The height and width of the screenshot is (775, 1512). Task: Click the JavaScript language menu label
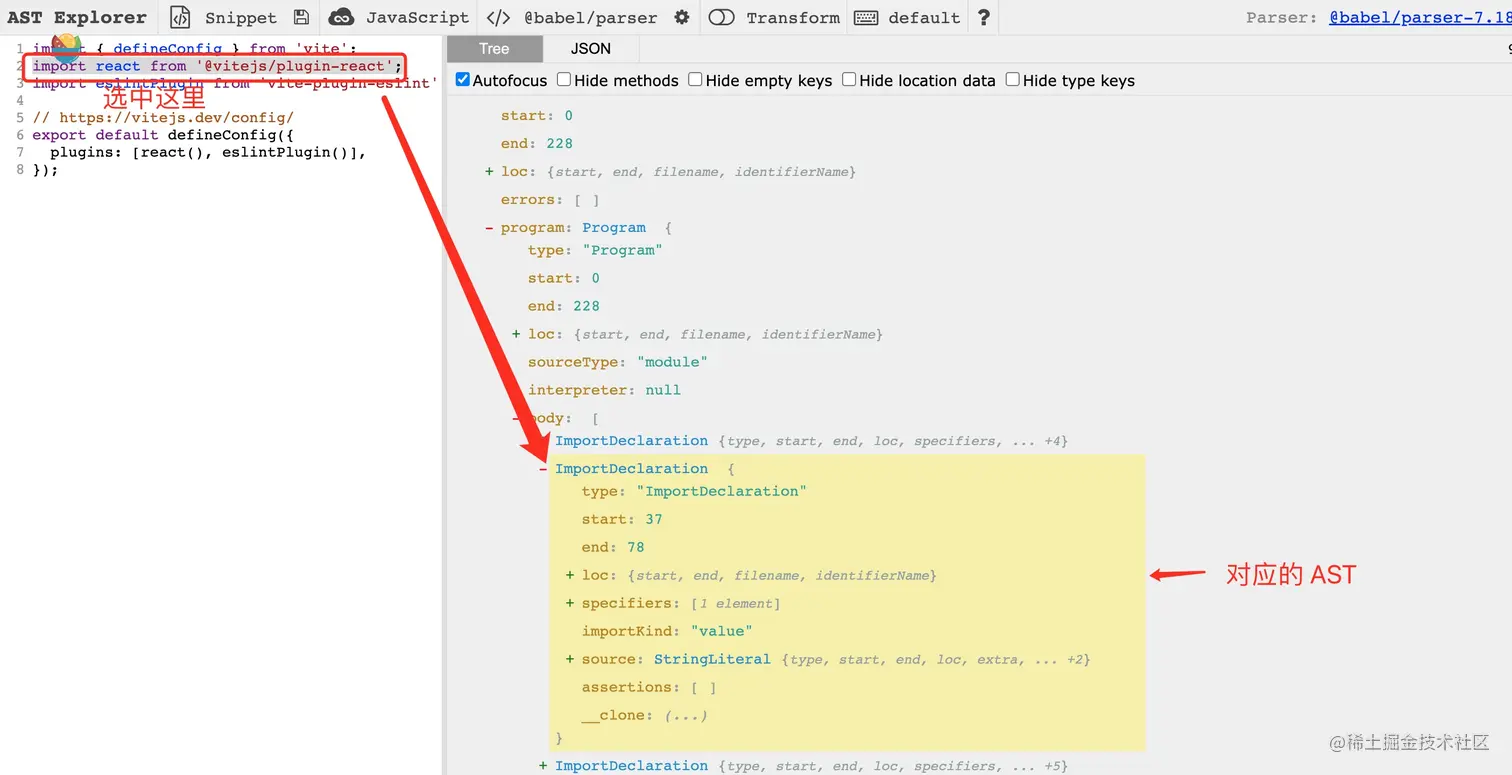click(x=417, y=17)
